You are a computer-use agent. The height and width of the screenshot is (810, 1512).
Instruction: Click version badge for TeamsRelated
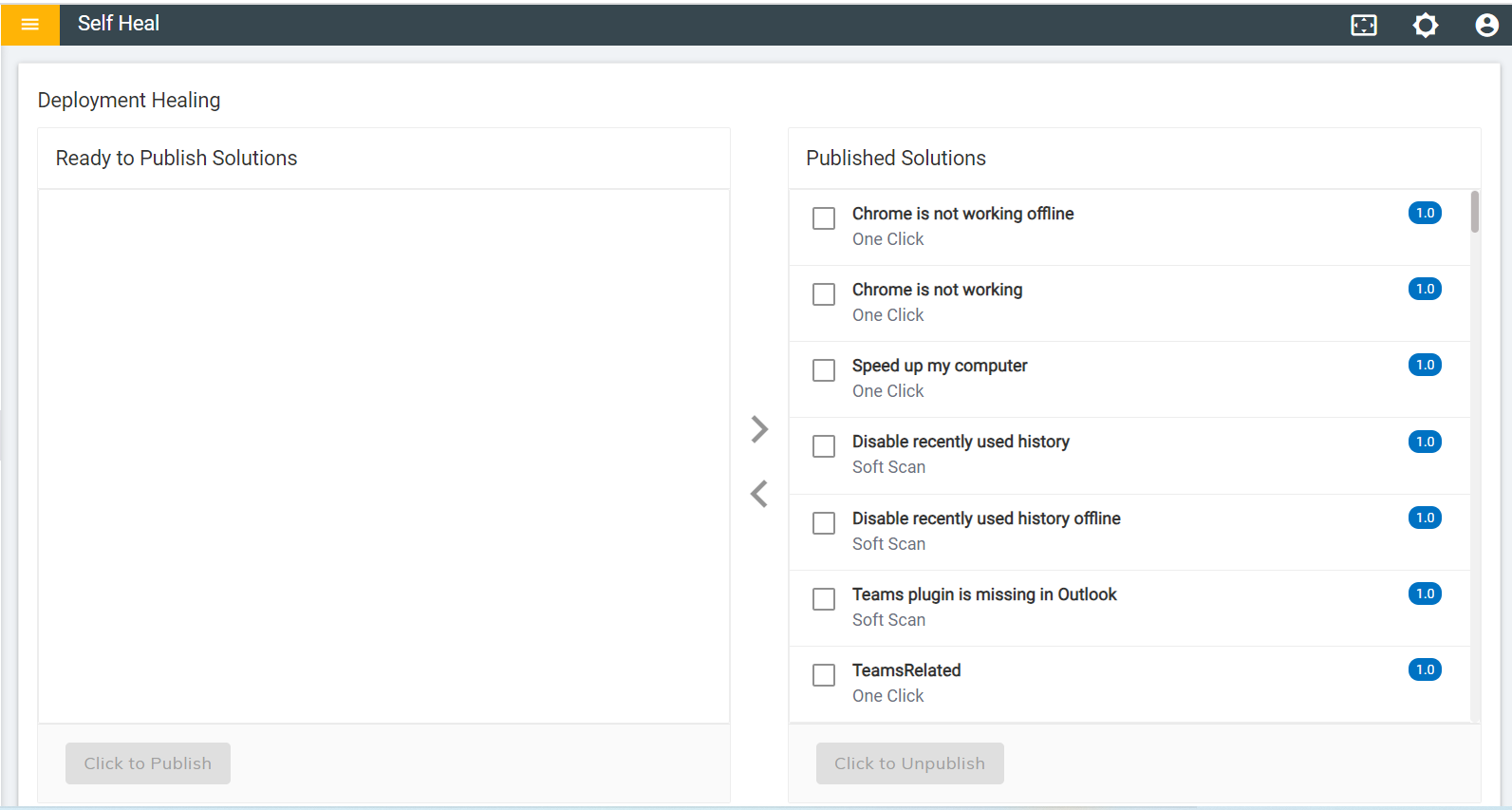pyautogui.click(x=1424, y=670)
